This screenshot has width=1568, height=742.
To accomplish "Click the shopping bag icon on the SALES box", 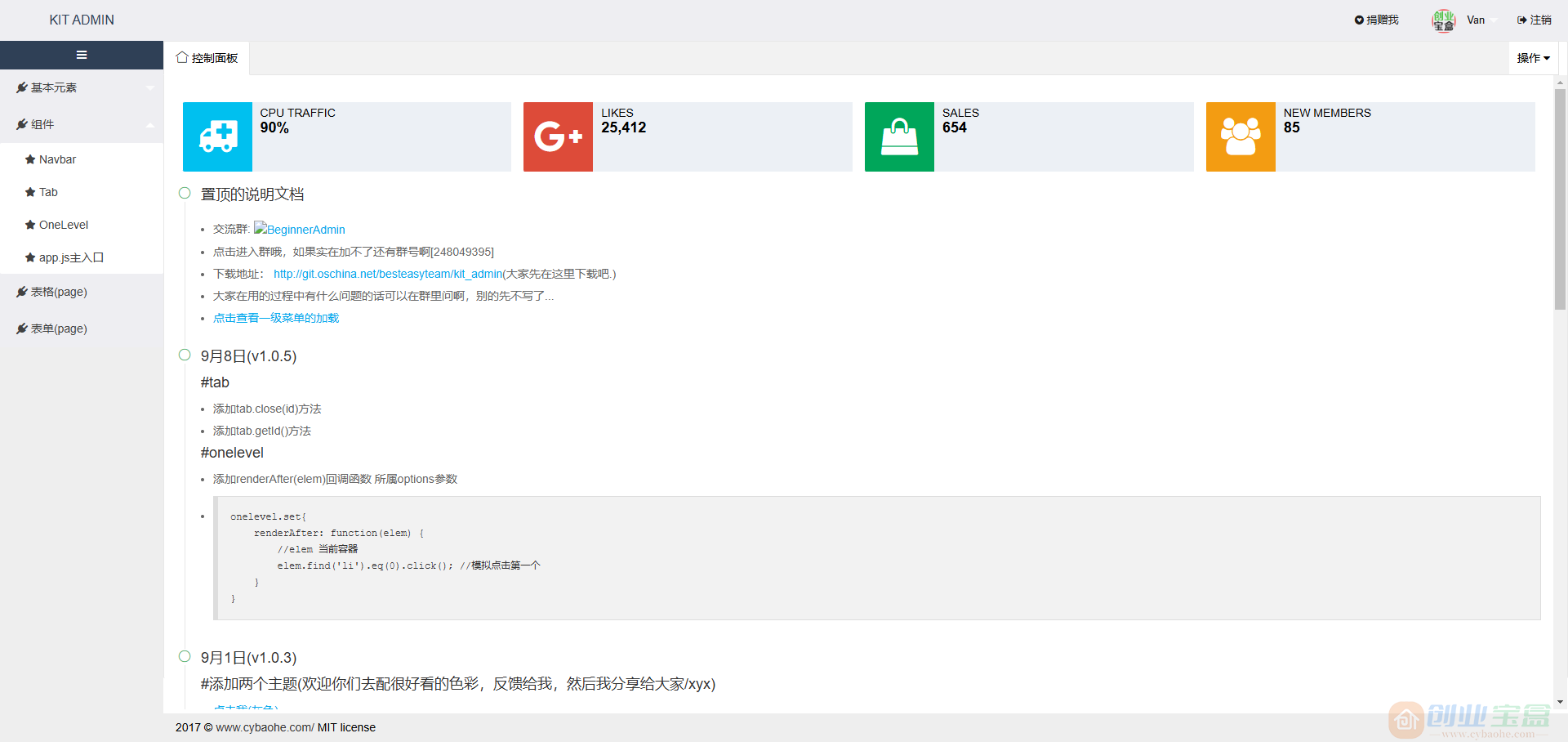I will point(898,136).
